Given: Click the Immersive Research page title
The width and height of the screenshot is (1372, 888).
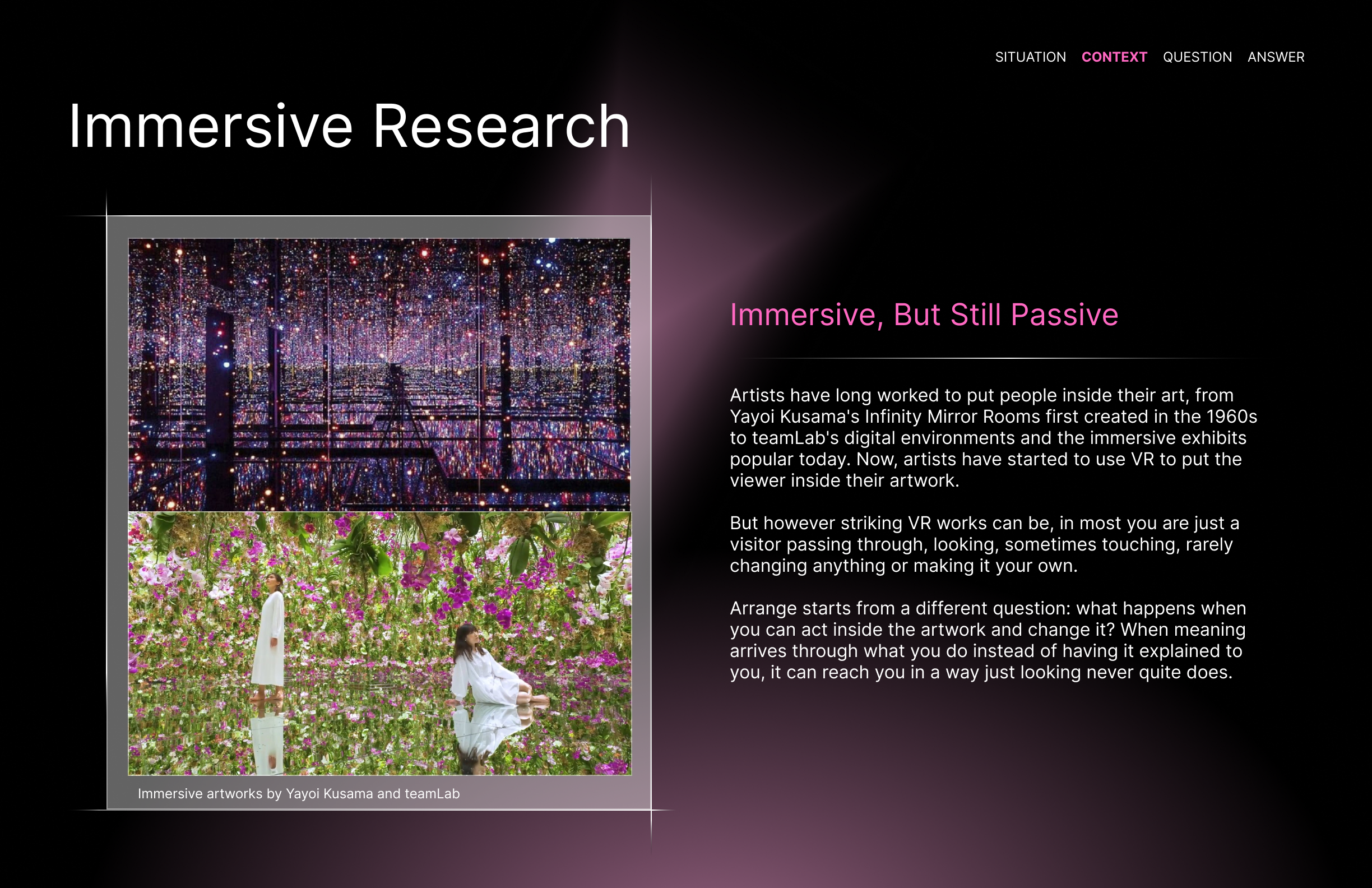Looking at the screenshot, I should tap(349, 126).
